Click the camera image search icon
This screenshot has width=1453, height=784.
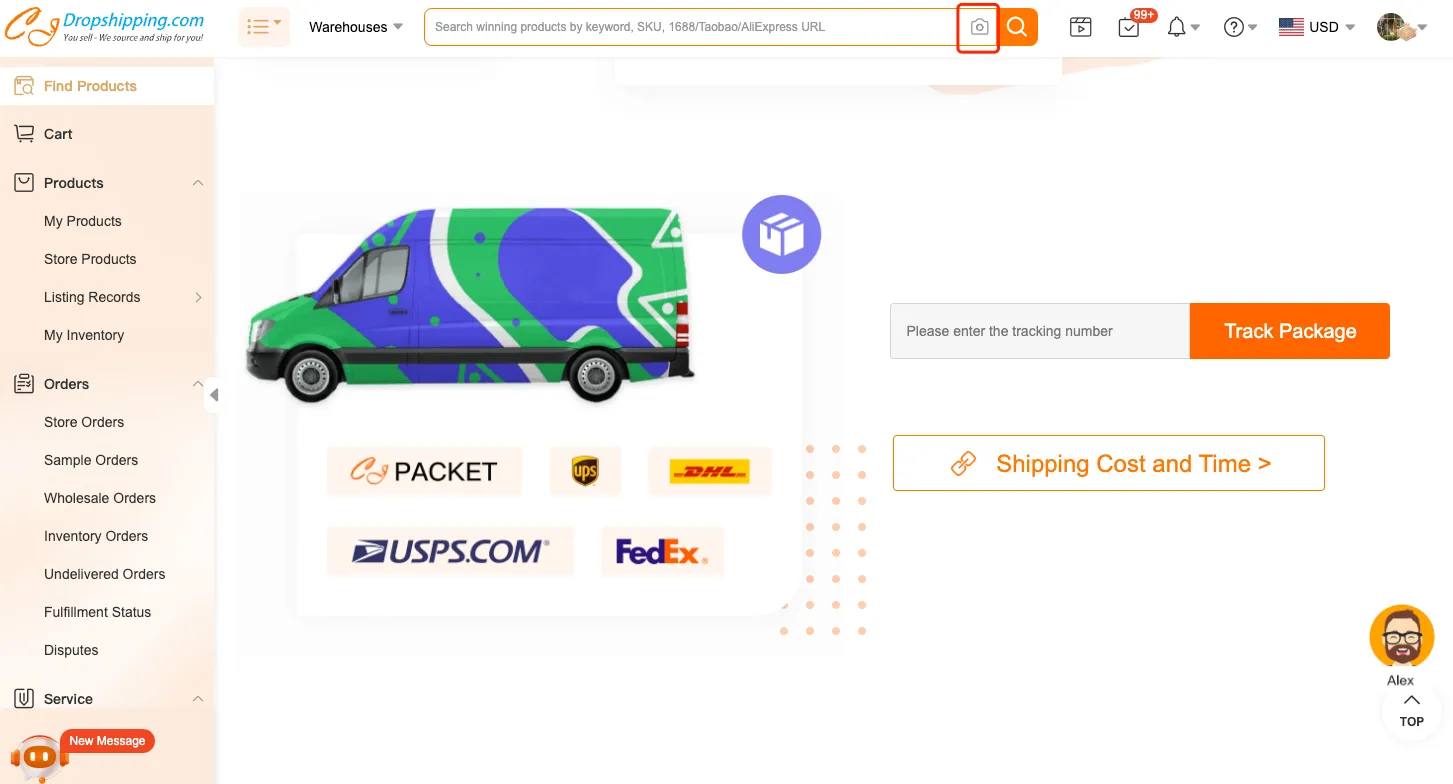click(979, 27)
